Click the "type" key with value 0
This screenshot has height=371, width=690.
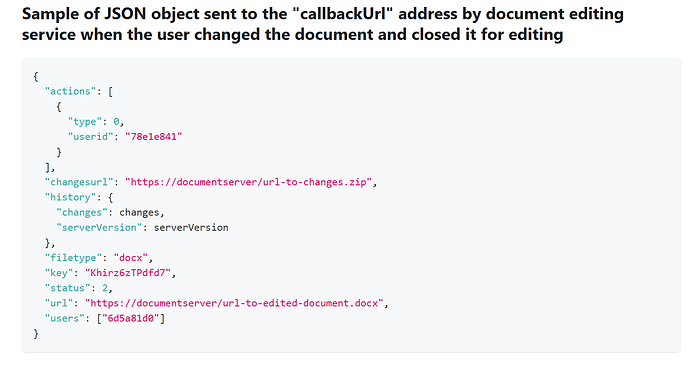click(x=85, y=121)
